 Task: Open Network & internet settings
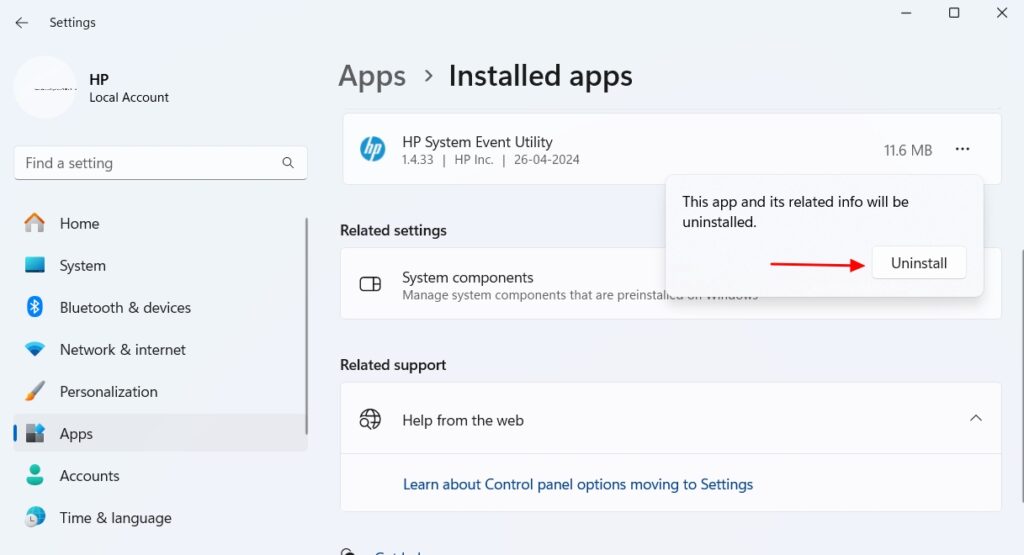(x=160, y=350)
